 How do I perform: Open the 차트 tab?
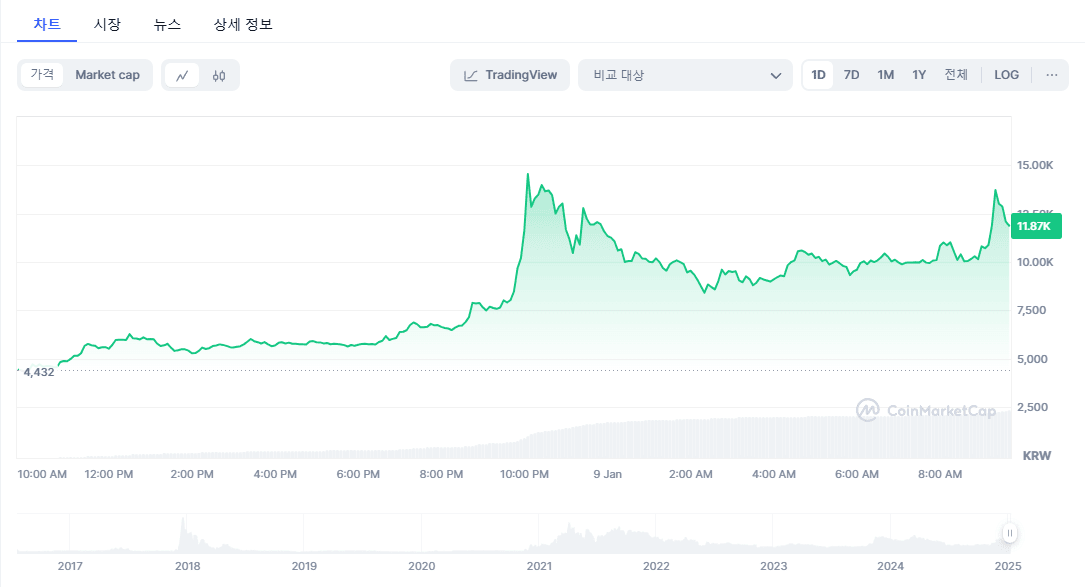coord(47,24)
